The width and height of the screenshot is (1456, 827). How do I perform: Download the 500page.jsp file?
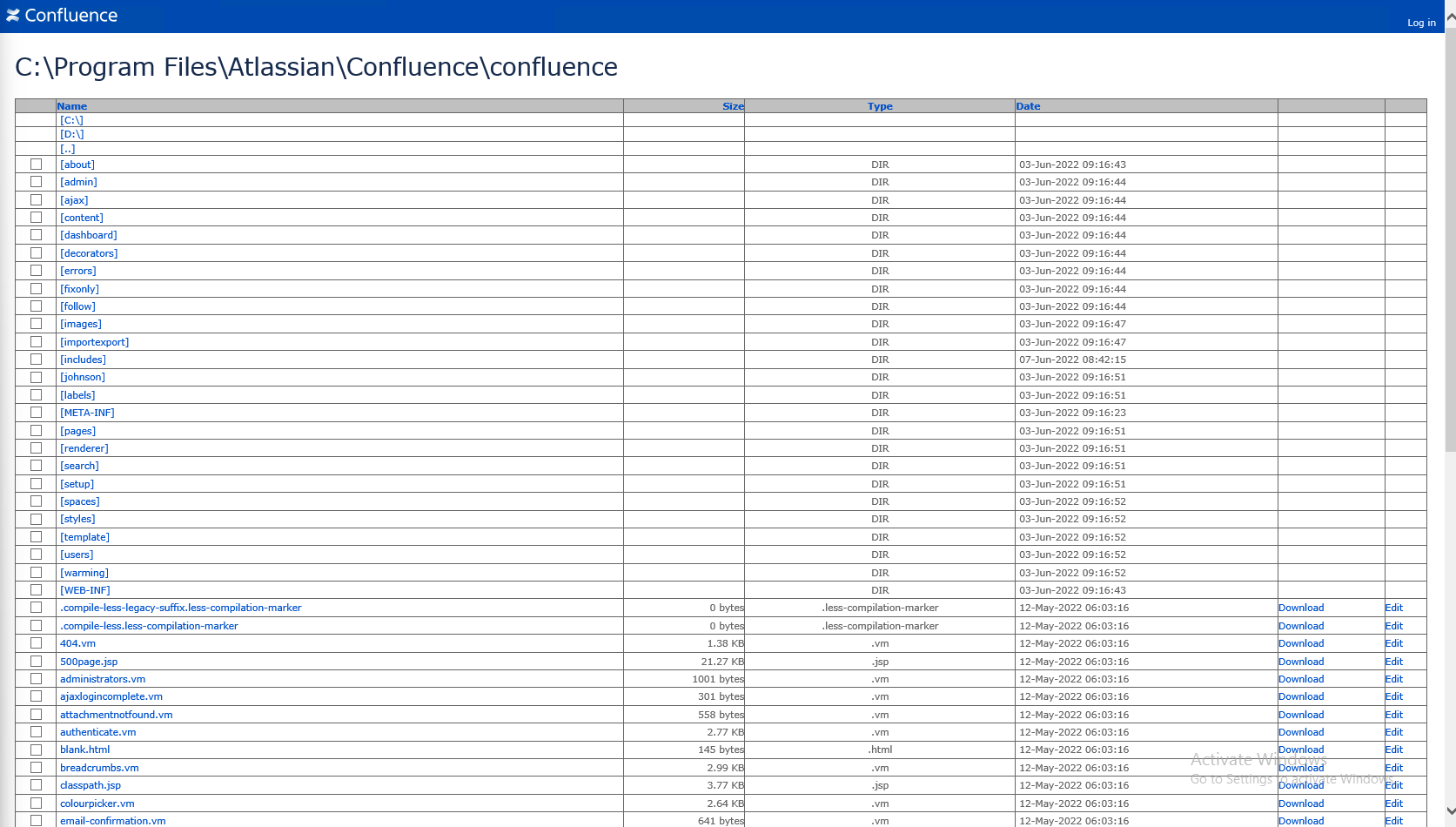pyautogui.click(x=1301, y=662)
